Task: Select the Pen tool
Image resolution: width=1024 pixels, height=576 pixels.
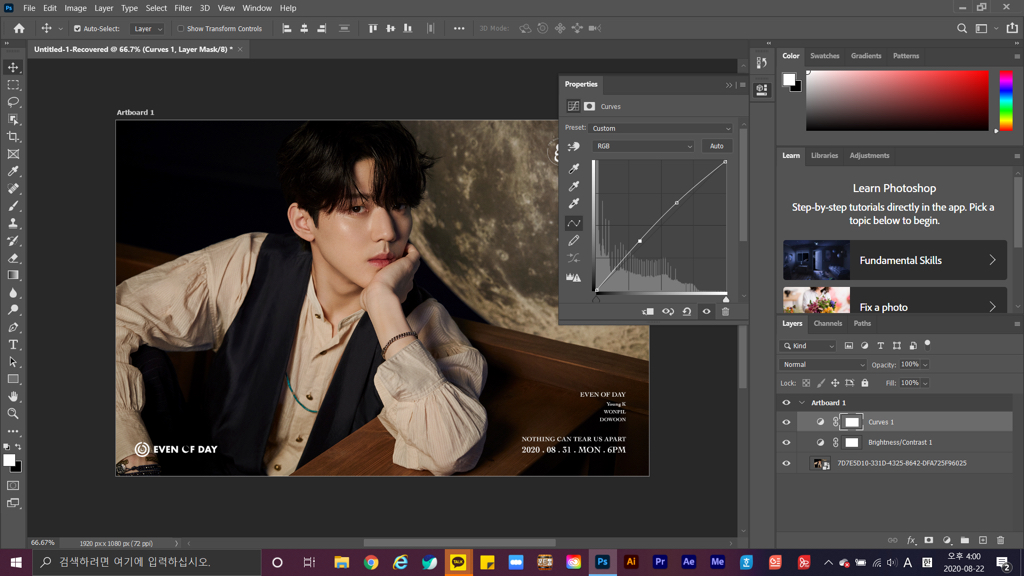Action: (x=13, y=327)
